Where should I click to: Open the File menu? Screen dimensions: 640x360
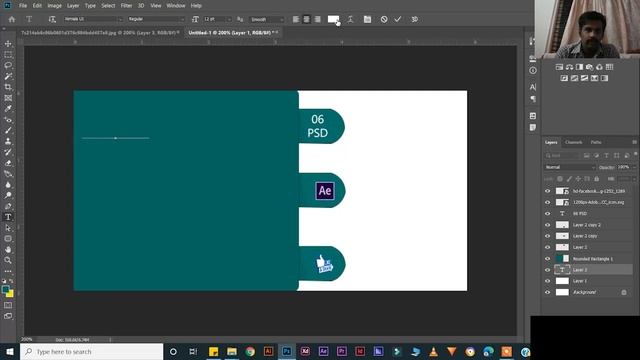coord(23,6)
